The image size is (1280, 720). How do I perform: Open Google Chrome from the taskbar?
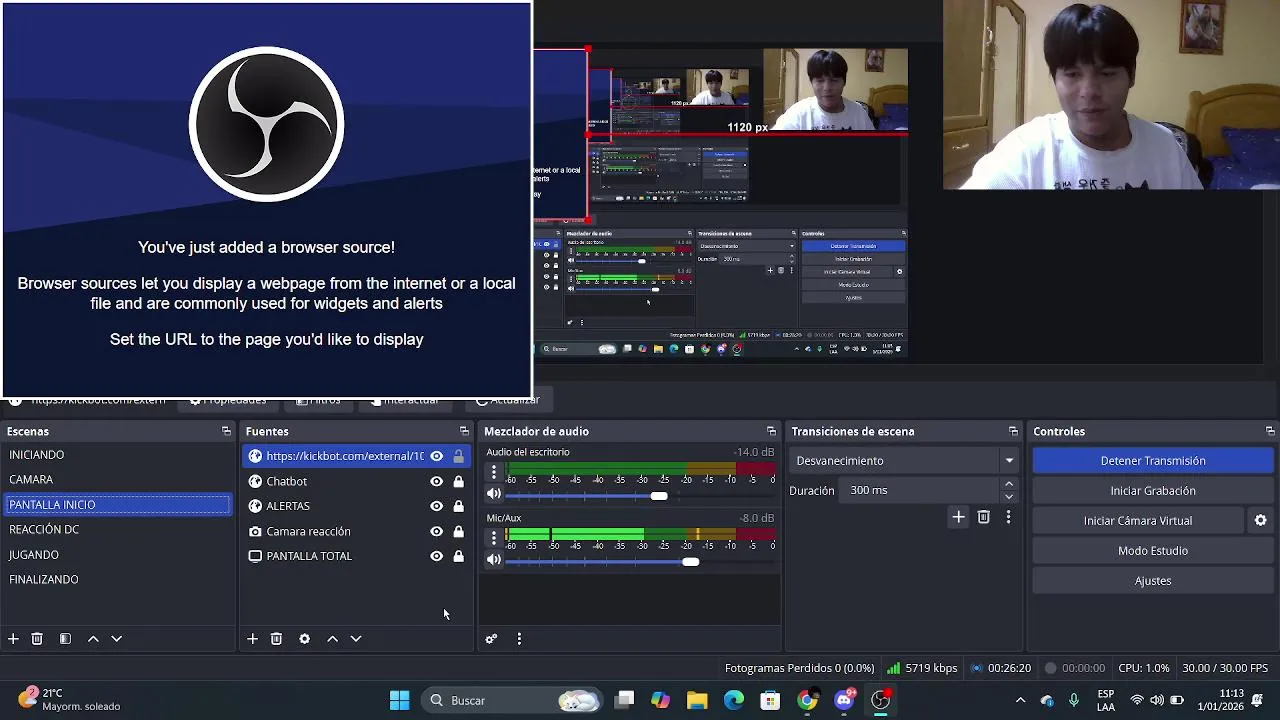tap(807, 700)
